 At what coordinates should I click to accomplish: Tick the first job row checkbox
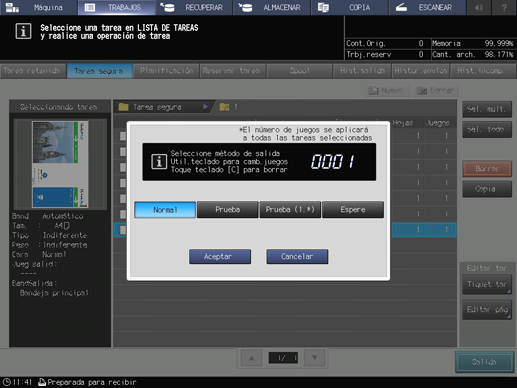coord(123,136)
